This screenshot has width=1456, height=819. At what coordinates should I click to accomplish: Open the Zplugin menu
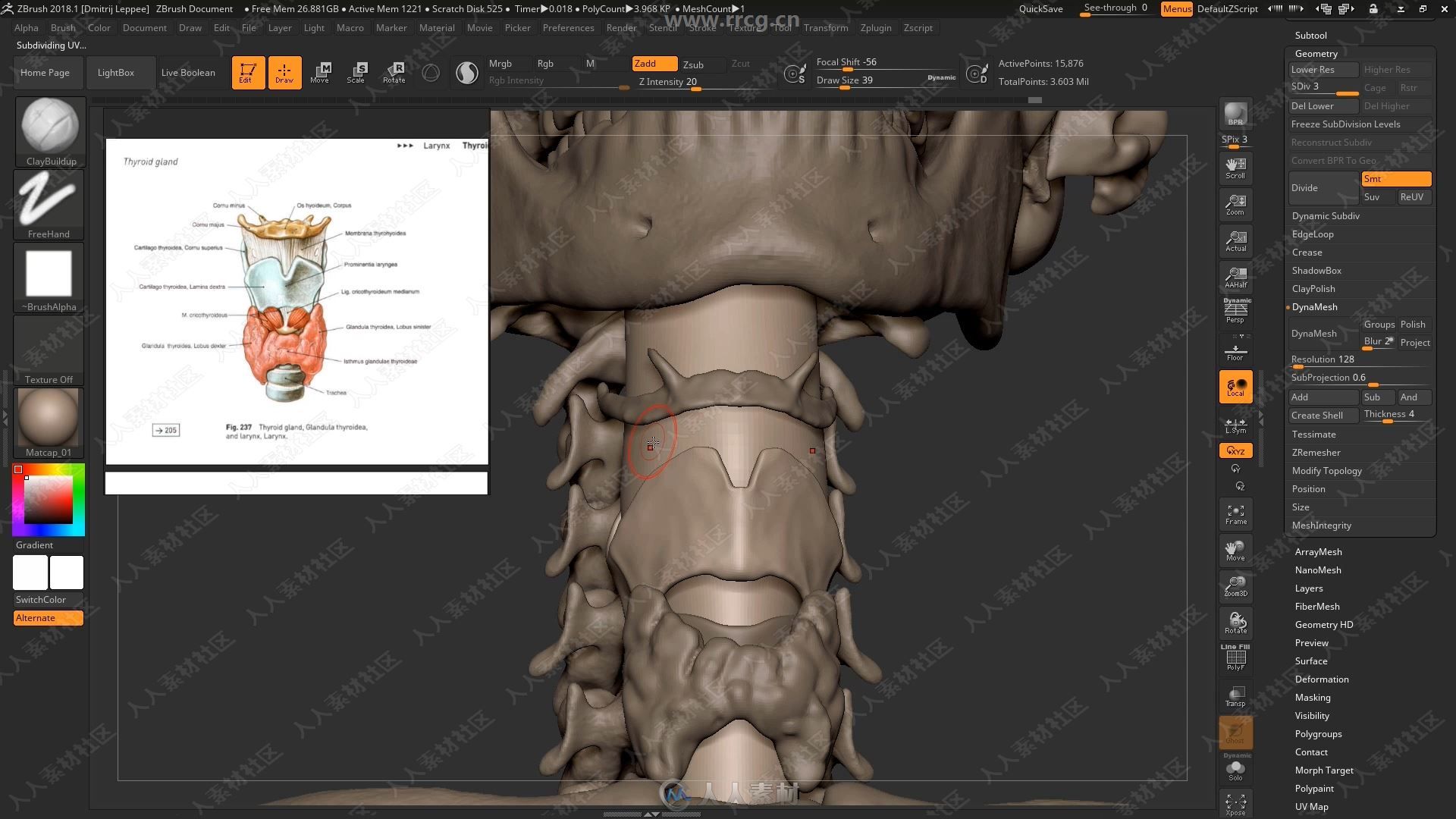click(875, 27)
